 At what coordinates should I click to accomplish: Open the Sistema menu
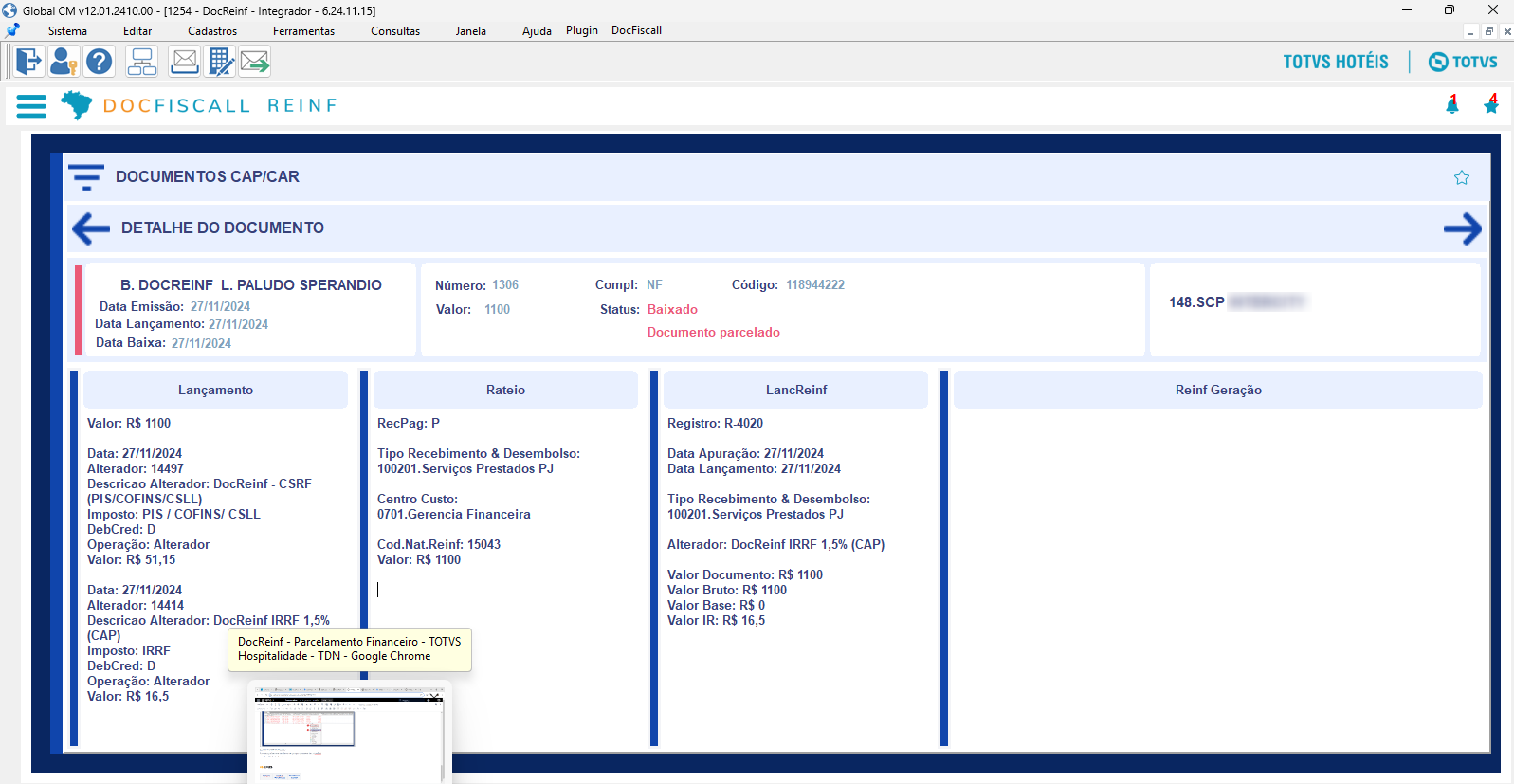67,31
